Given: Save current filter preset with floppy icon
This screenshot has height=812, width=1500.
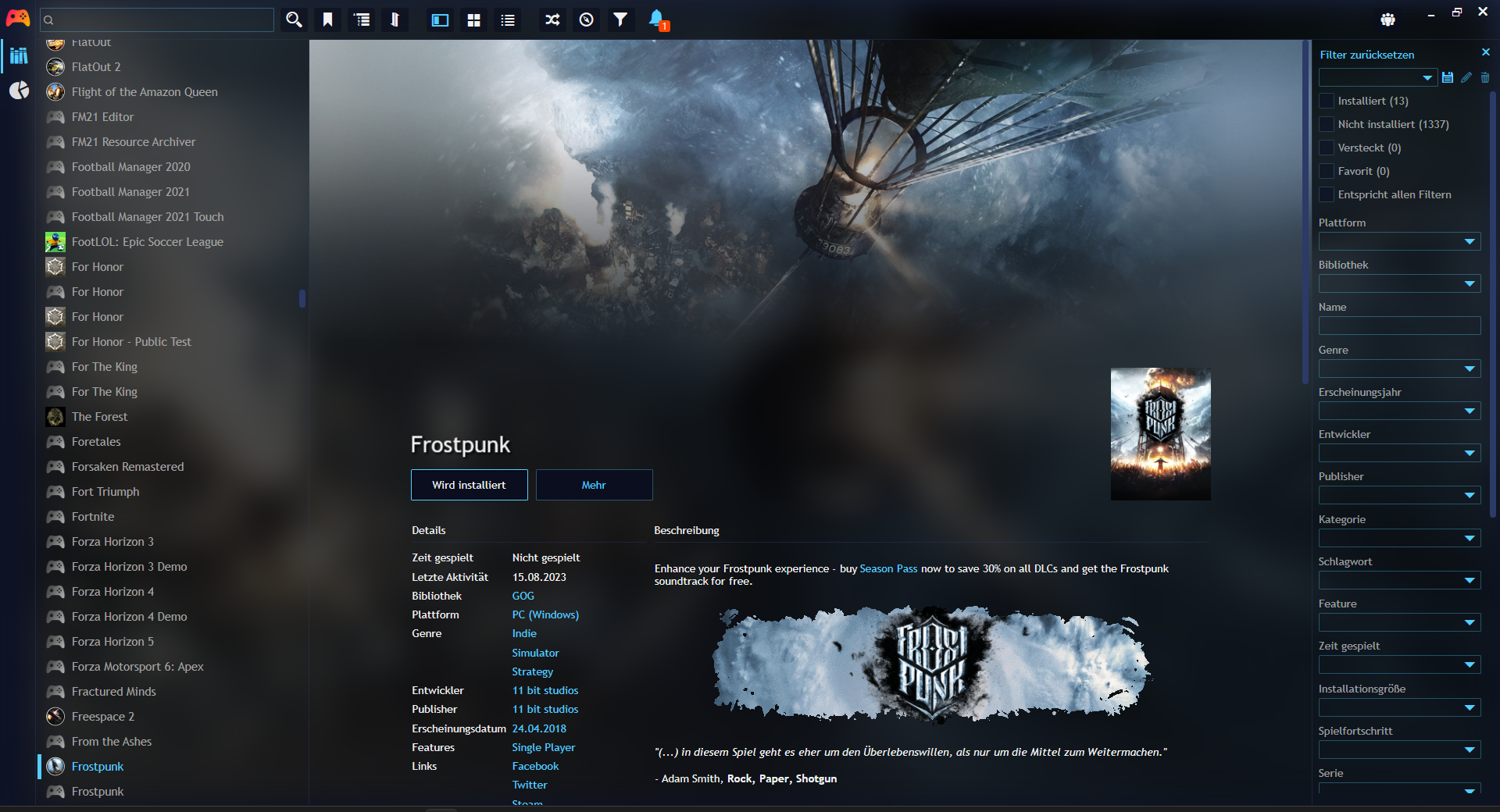Looking at the screenshot, I should [1448, 77].
